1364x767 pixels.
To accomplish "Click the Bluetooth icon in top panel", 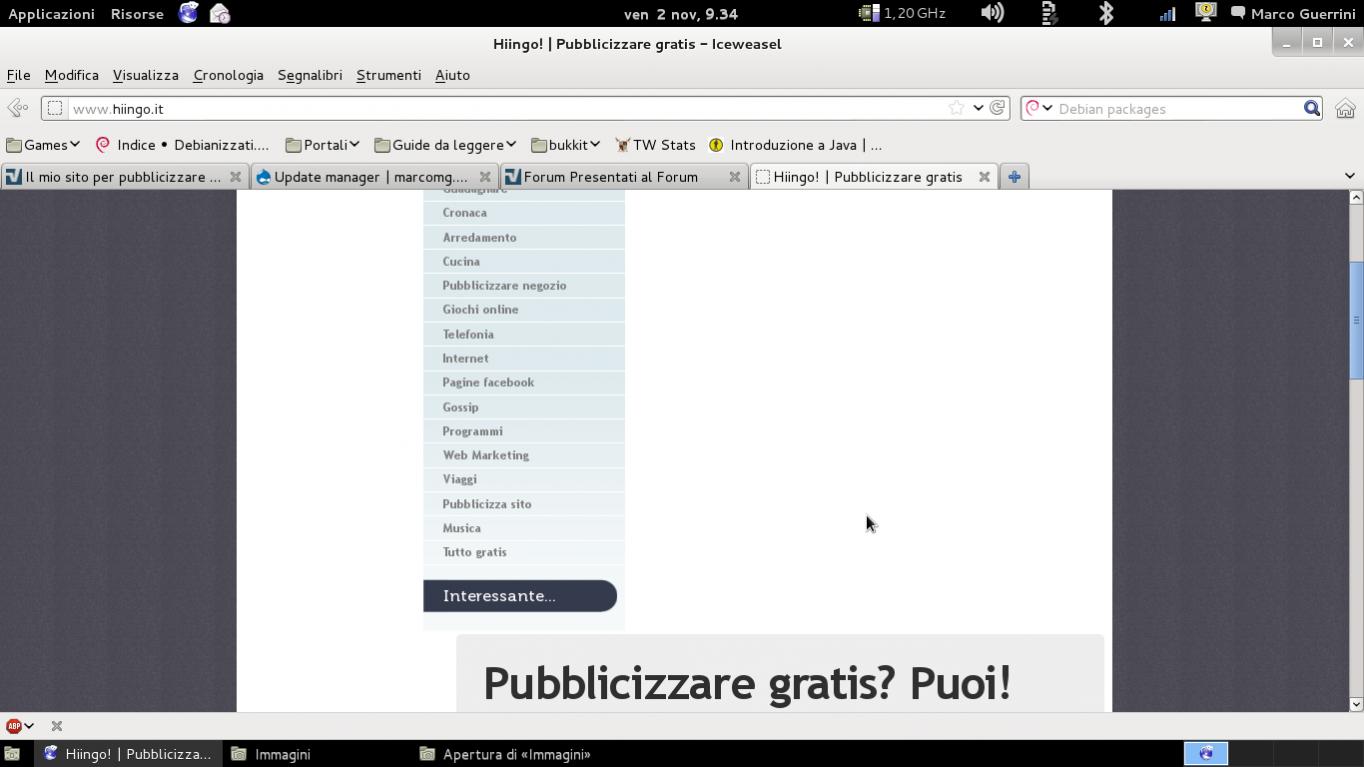I will pyautogui.click(x=1106, y=13).
